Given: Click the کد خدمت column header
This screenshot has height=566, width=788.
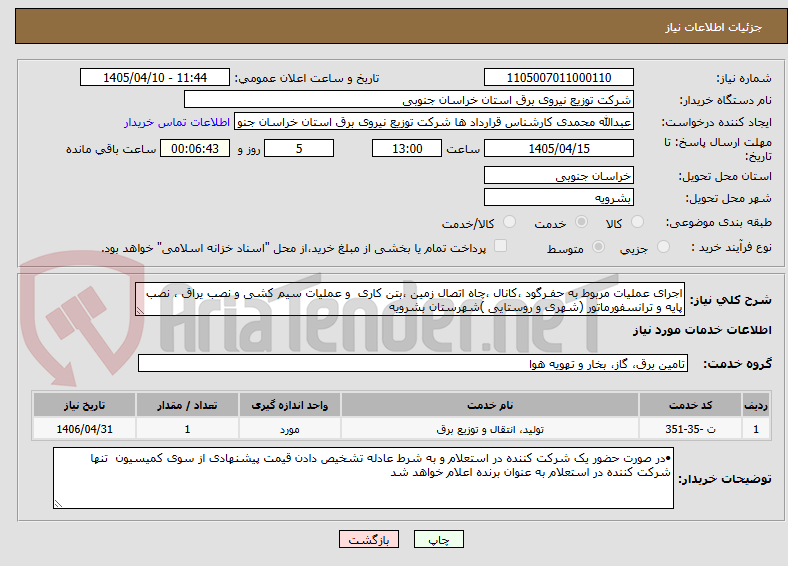Looking at the screenshot, I should [x=691, y=405].
